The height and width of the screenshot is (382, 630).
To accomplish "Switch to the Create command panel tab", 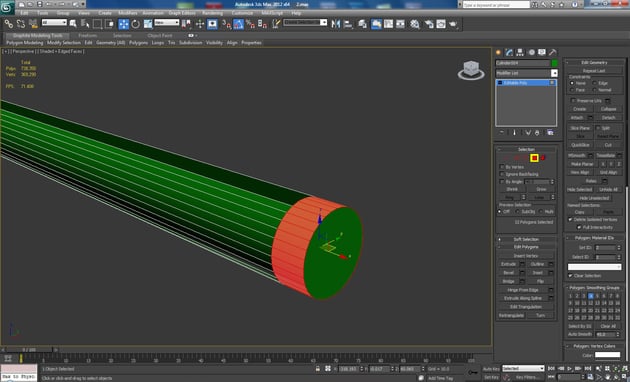I will pyautogui.click(x=499, y=52).
